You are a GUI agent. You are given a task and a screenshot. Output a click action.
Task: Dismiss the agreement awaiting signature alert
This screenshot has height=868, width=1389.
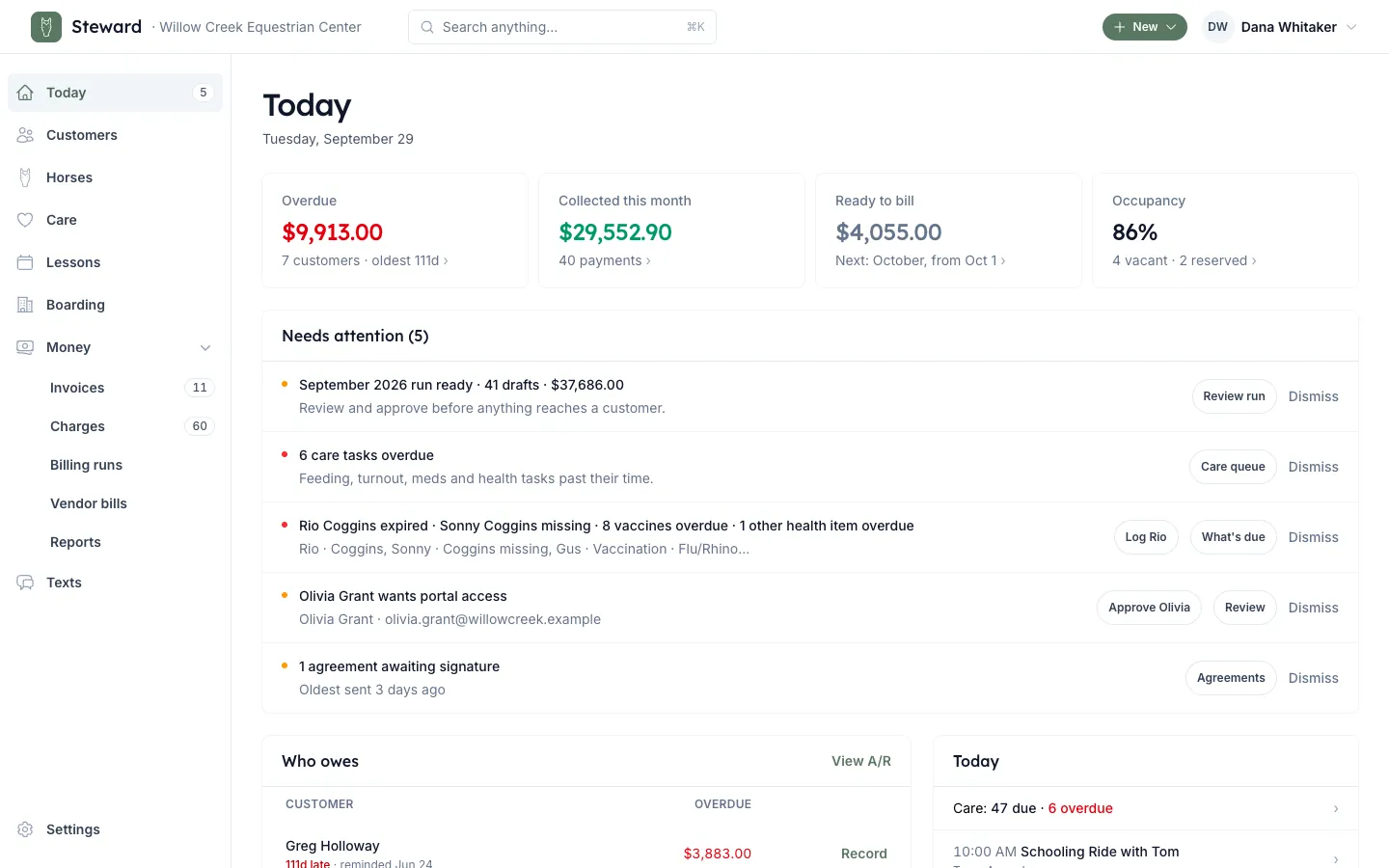coord(1313,678)
